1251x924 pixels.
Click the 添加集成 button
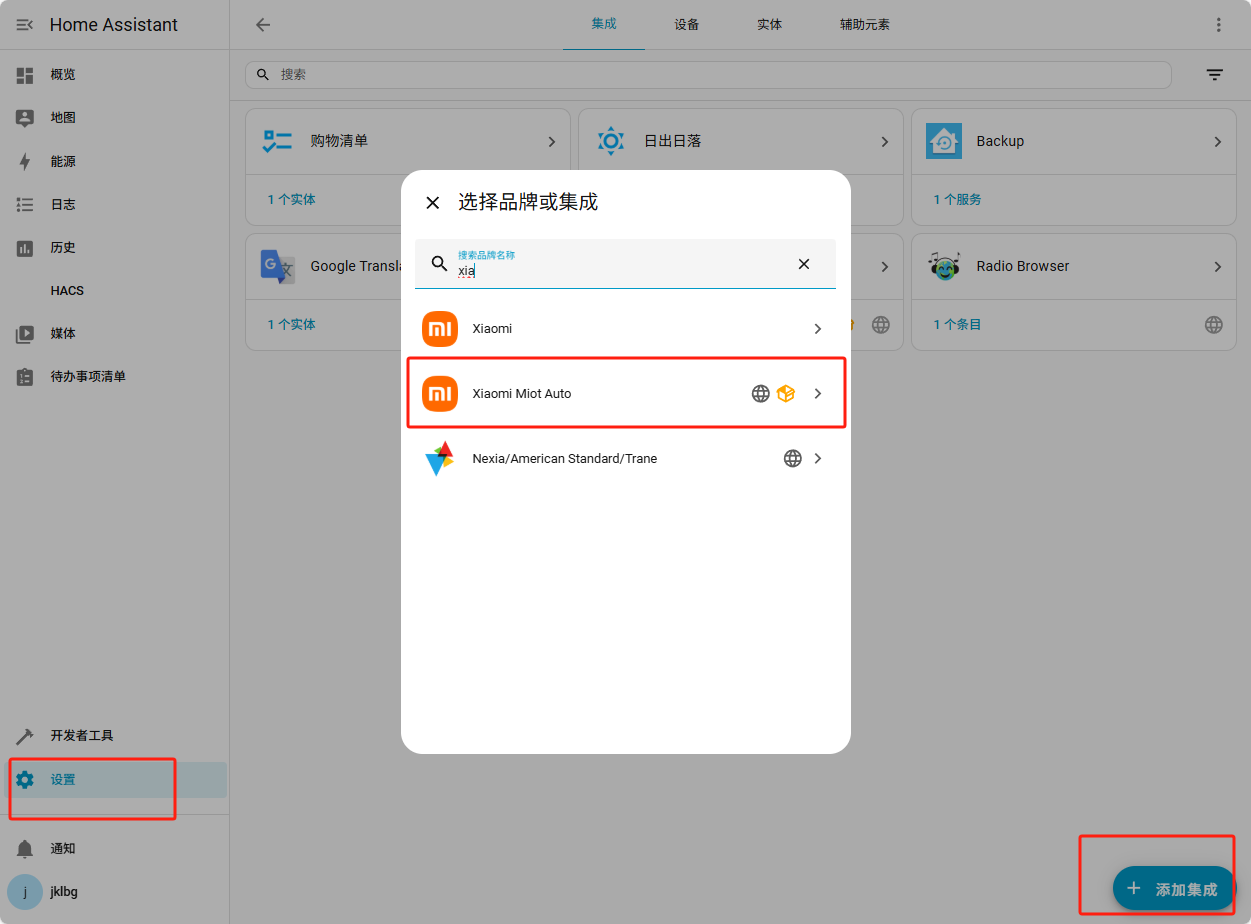[1174, 889]
